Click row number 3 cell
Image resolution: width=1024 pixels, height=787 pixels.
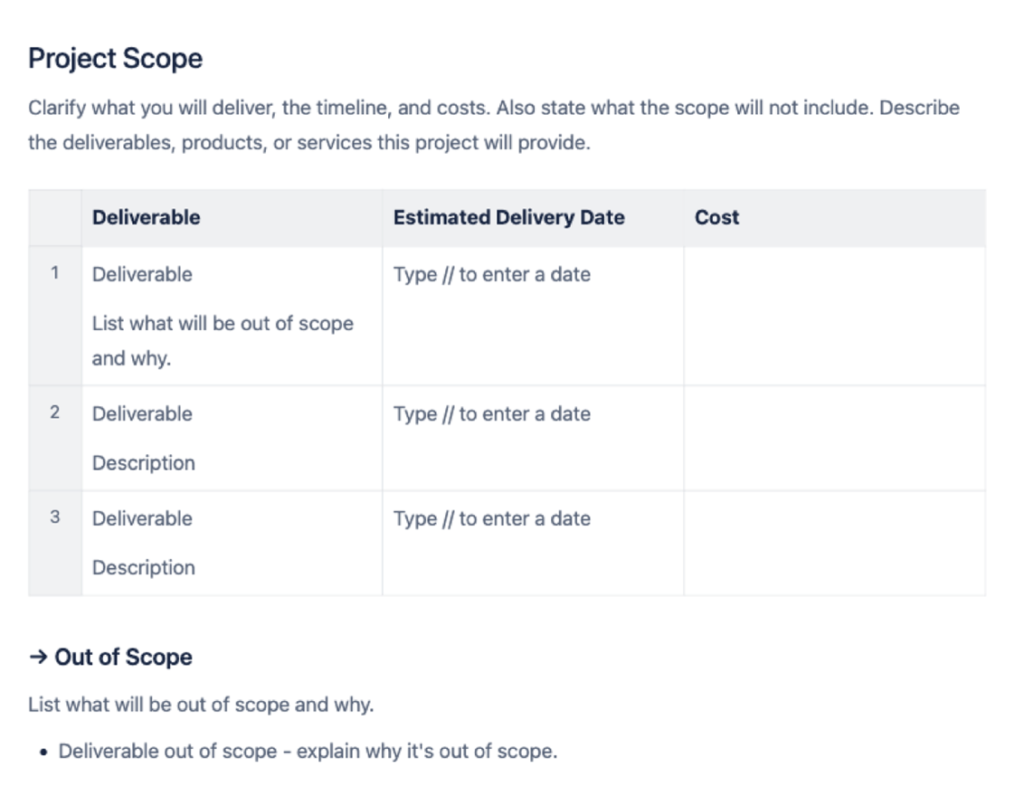coord(55,517)
